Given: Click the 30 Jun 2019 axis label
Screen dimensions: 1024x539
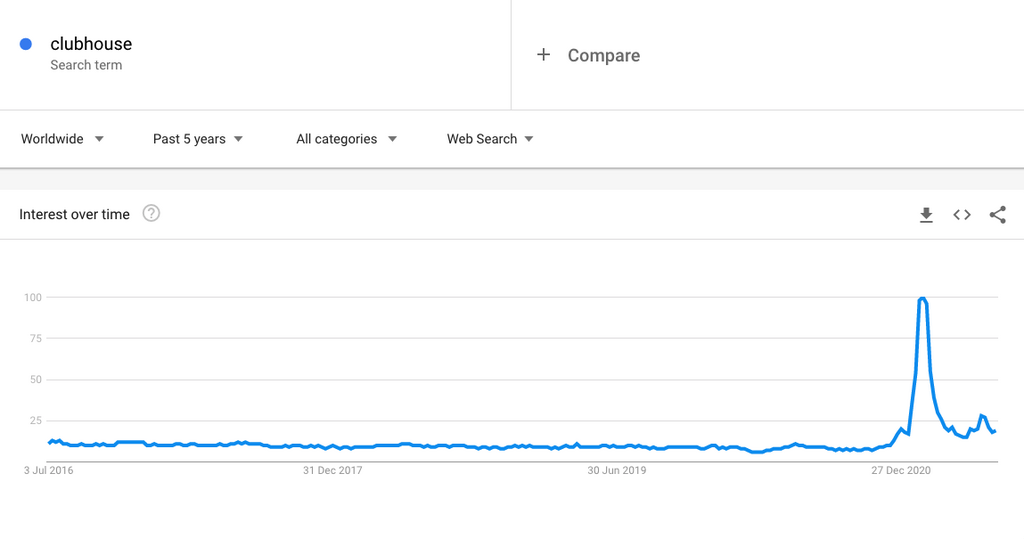Looking at the screenshot, I should tap(617, 470).
